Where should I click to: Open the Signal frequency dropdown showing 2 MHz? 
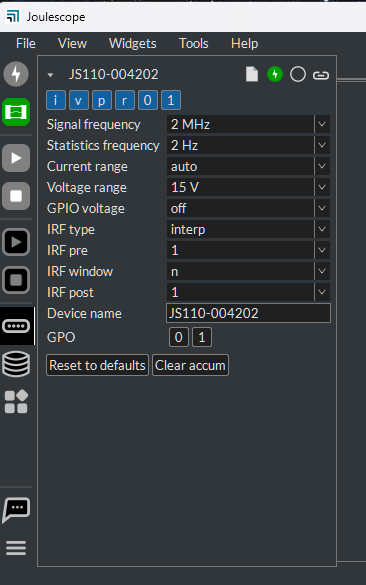[x=248, y=124]
